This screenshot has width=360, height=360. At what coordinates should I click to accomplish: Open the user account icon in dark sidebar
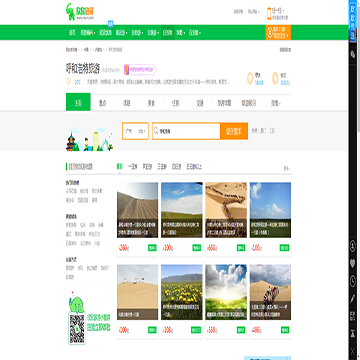coord(353,247)
